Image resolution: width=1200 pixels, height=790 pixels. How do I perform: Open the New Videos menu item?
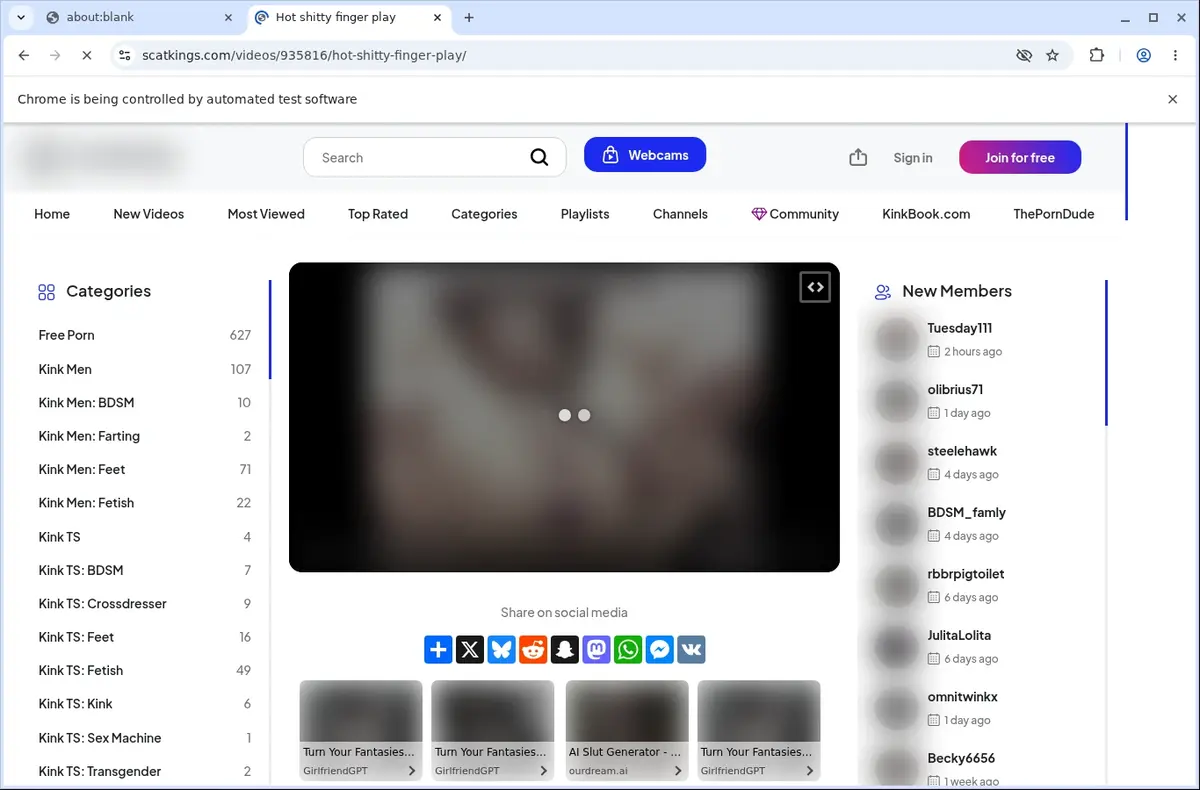pyautogui.click(x=149, y=214)
